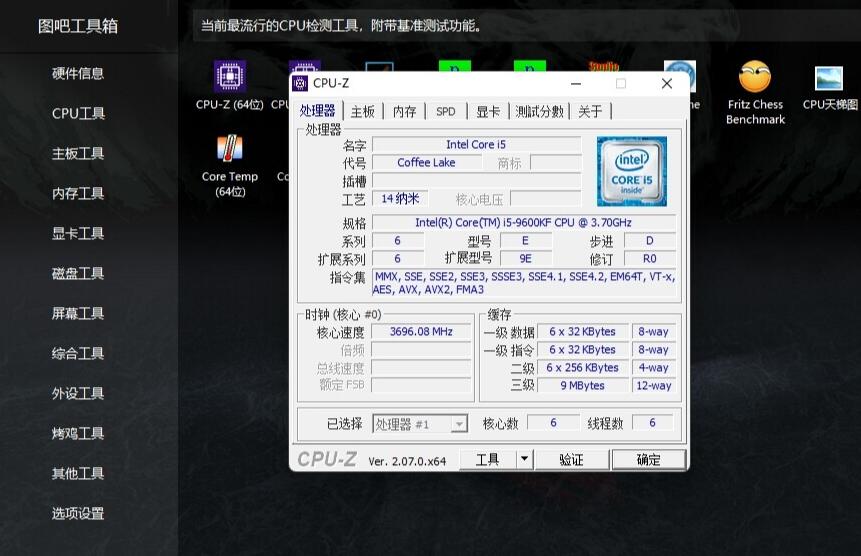
Task: Click the 12-way associativity value
Action: (x=653, y=386)
